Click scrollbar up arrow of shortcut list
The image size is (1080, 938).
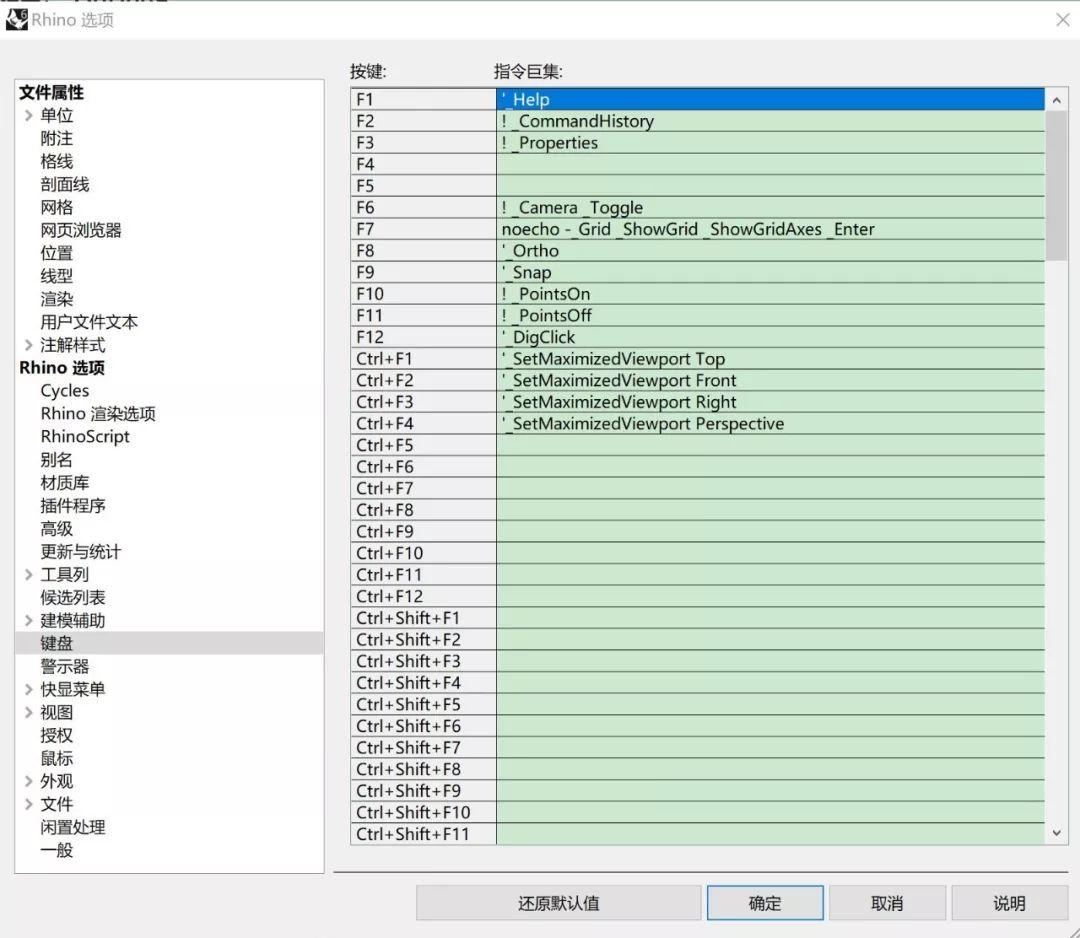click(x=1057, y=101)
